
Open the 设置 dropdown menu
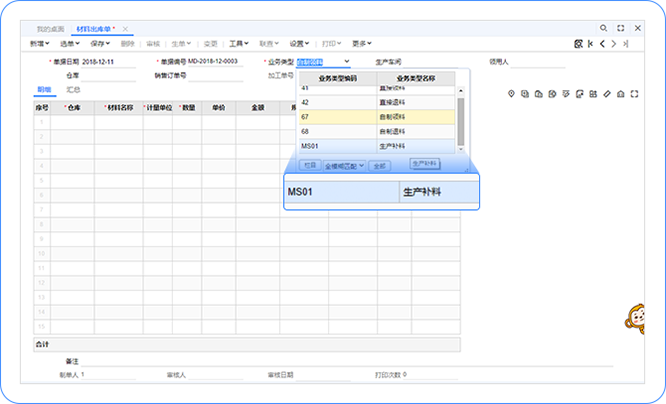point(299,44)
